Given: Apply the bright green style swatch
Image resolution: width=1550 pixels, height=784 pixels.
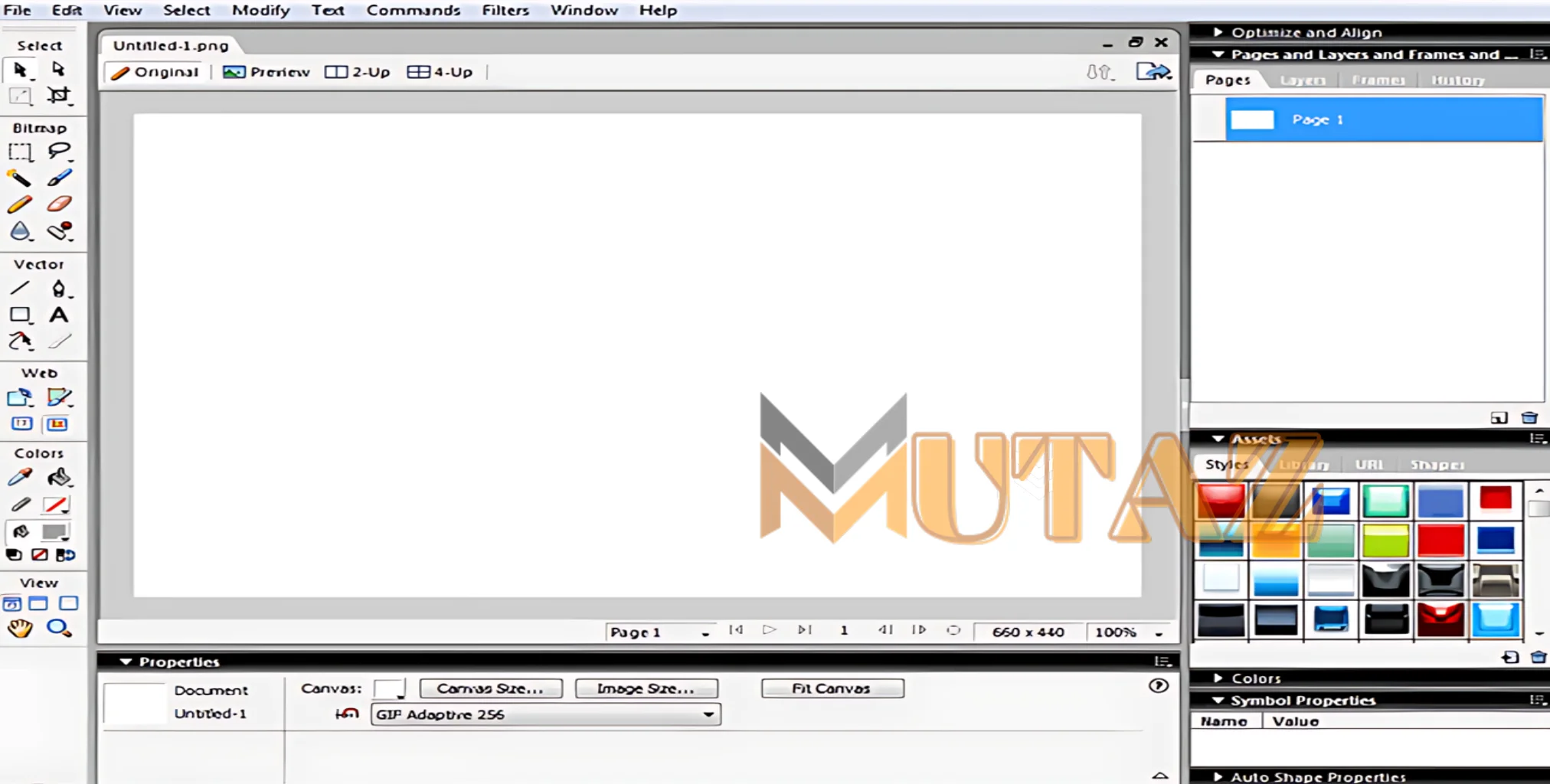Looking at the screenshot, I should [x=1385, y=541].
